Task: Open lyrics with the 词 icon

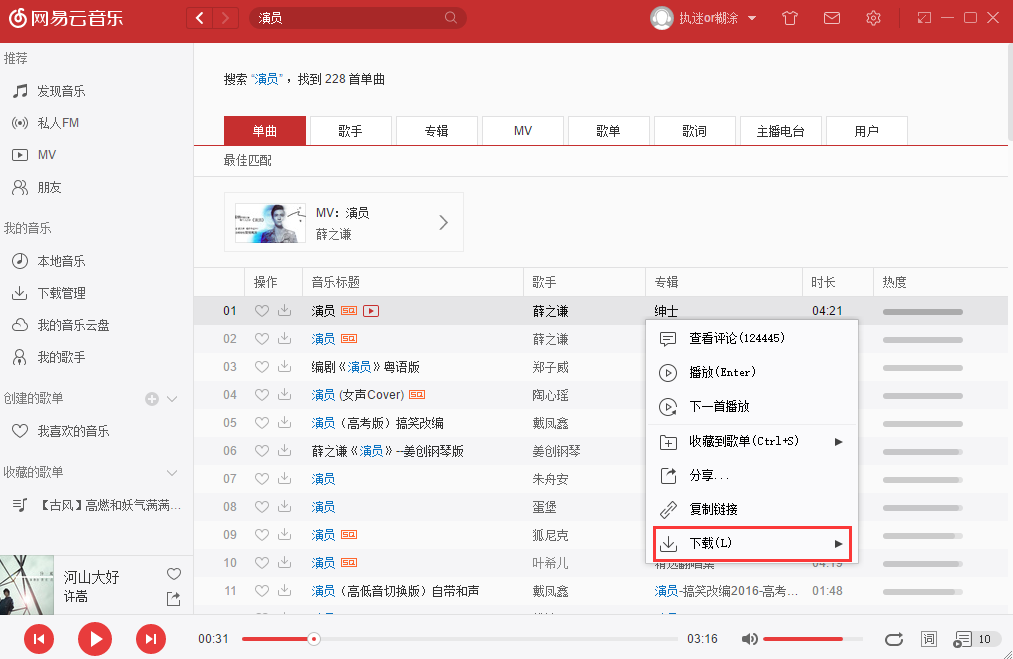Action: 928,638
